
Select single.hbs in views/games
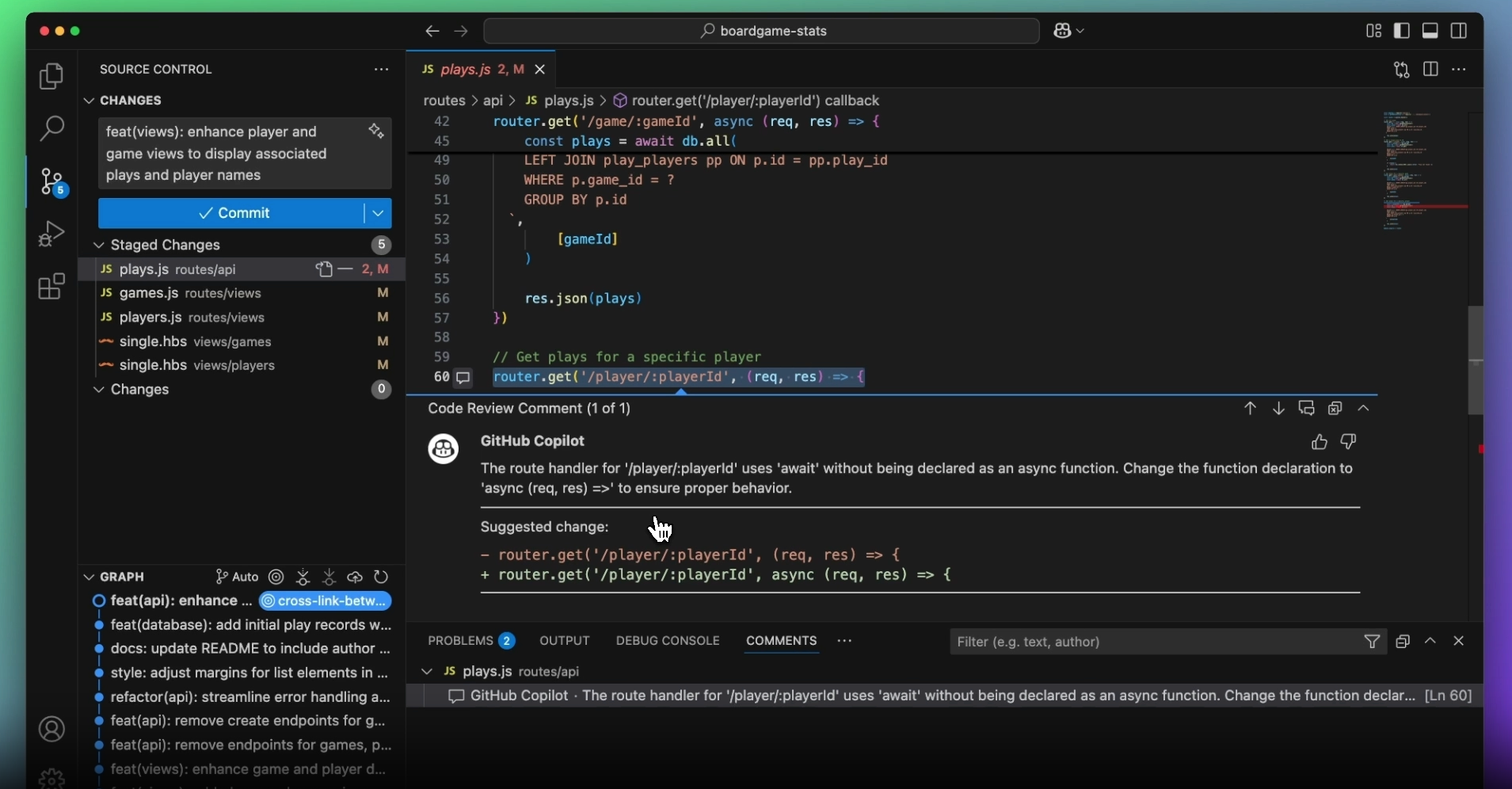click(x=242, y=342)
